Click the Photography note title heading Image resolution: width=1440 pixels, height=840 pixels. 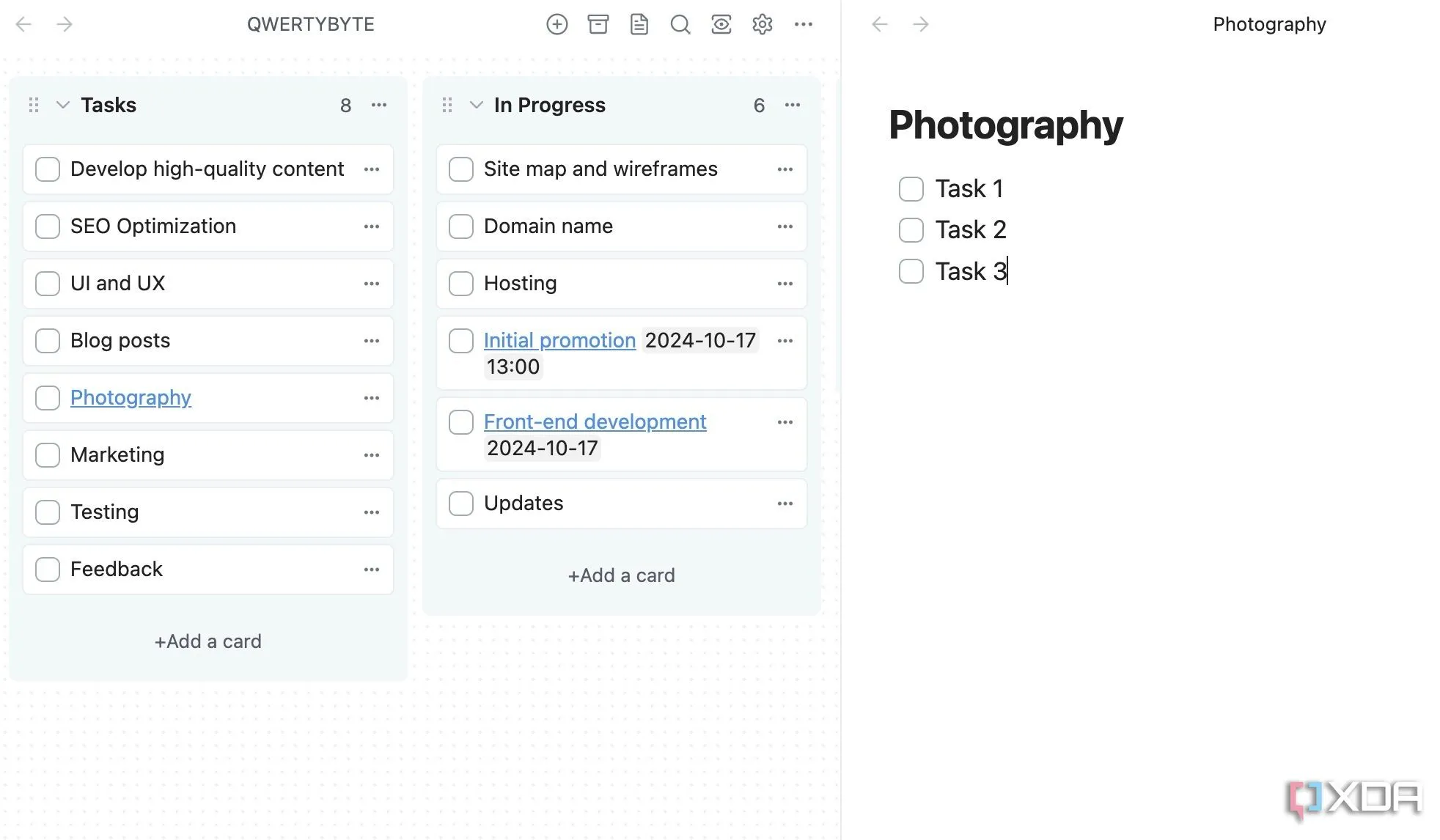pyautogui.click(x=1005, y=125)
